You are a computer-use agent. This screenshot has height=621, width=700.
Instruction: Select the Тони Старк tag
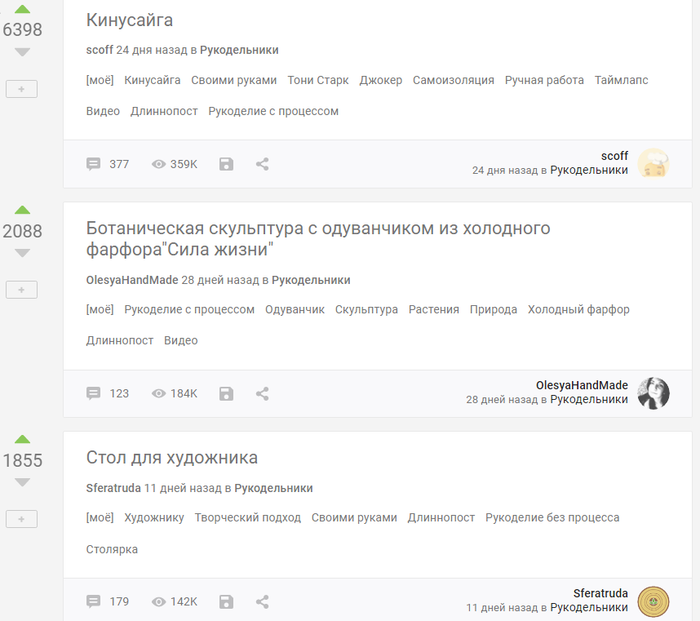pos(318,80)
